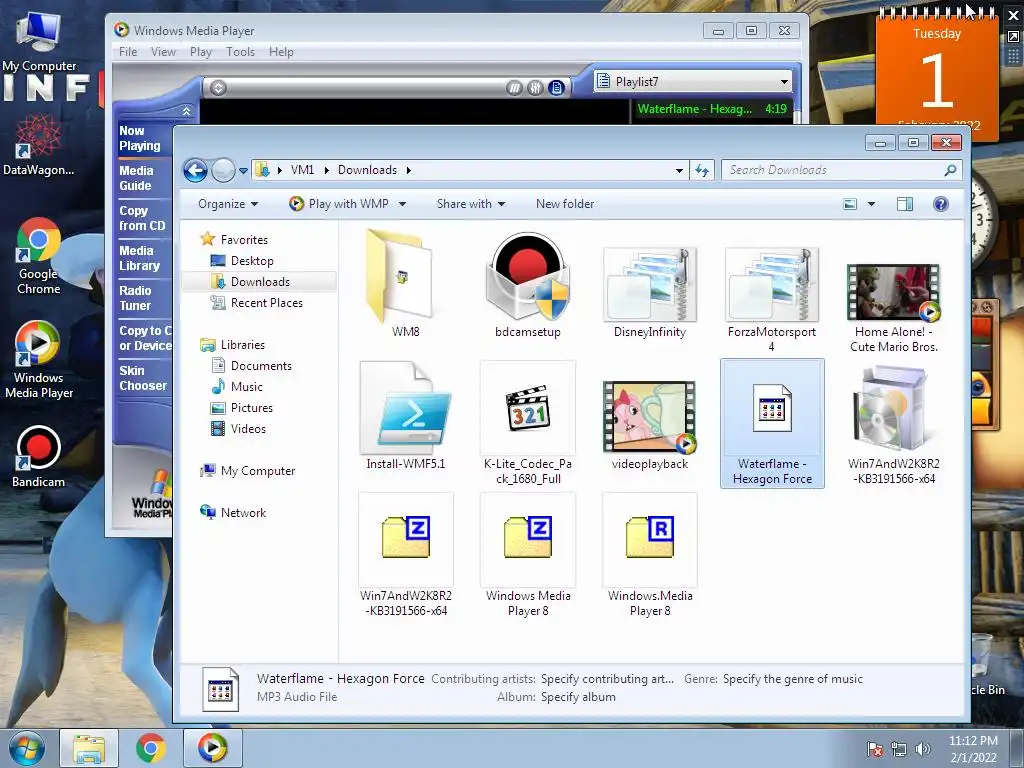Select the bdcamsetup installer file
Image resolution: width=1024 pixels, height=768 pixels.
pos(528,285)
